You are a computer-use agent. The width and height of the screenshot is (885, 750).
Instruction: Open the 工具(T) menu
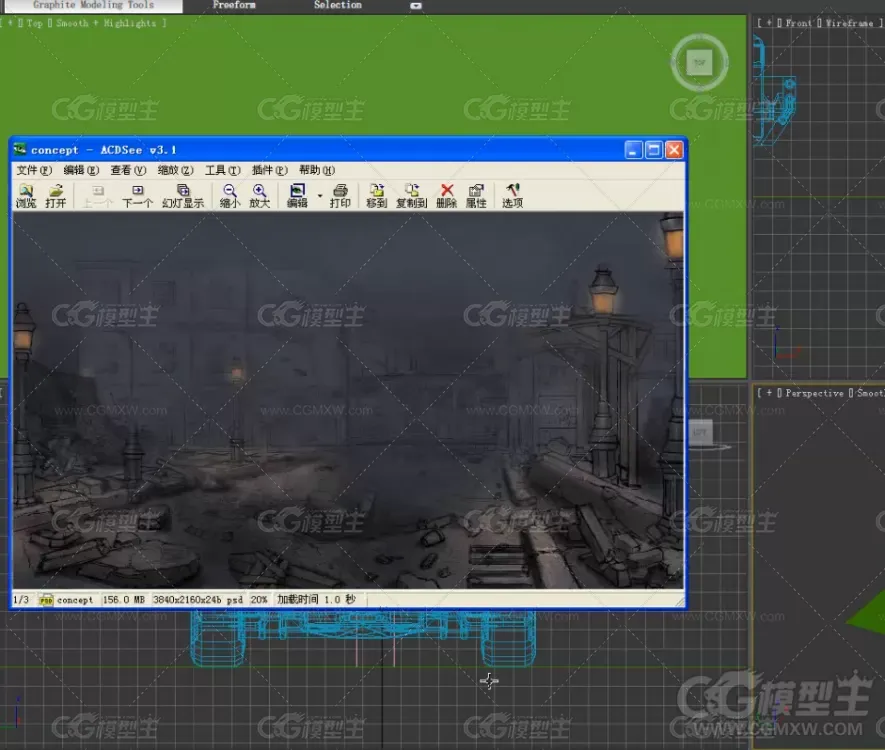click(x=223, y=170)
